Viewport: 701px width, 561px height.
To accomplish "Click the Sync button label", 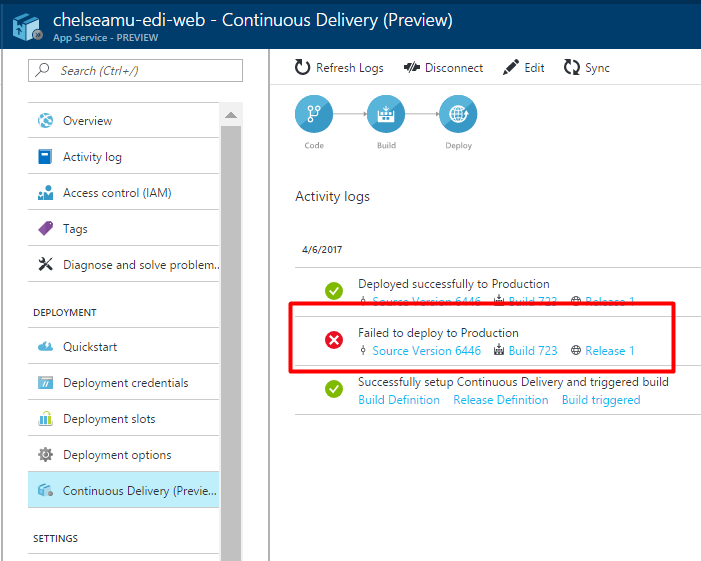I will click(597, 68).
